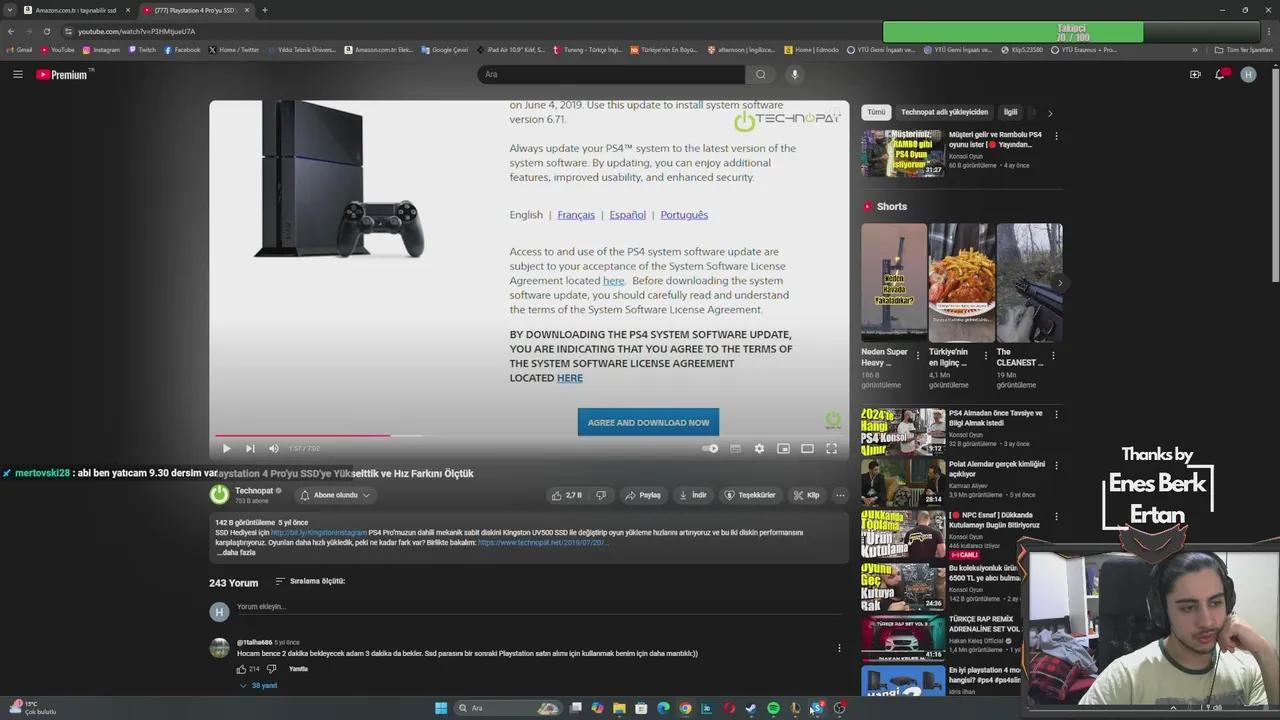
Task: Select the Tümü filter chip
Action: 876,112
